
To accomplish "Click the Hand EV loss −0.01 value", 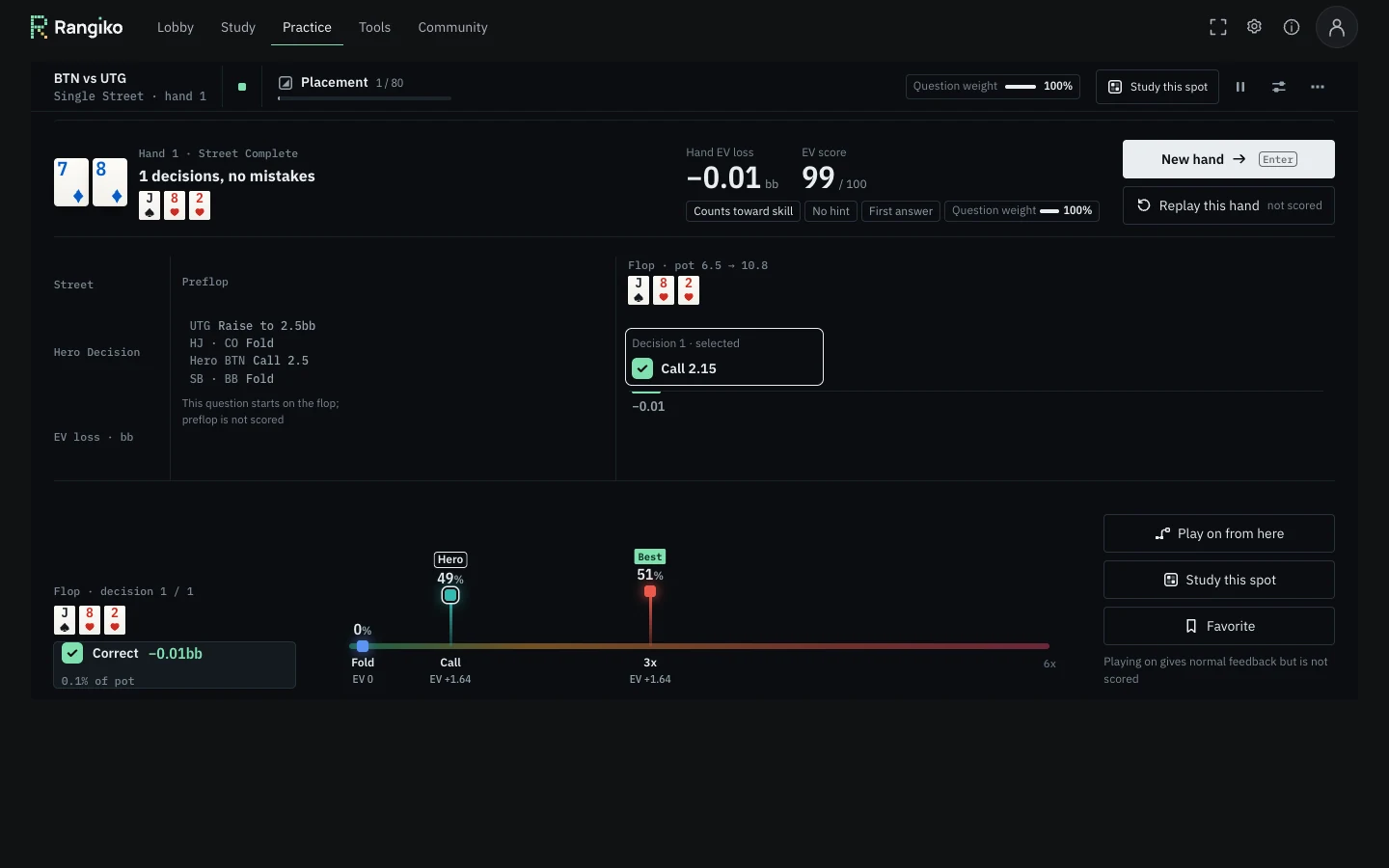I will point(723,177).
